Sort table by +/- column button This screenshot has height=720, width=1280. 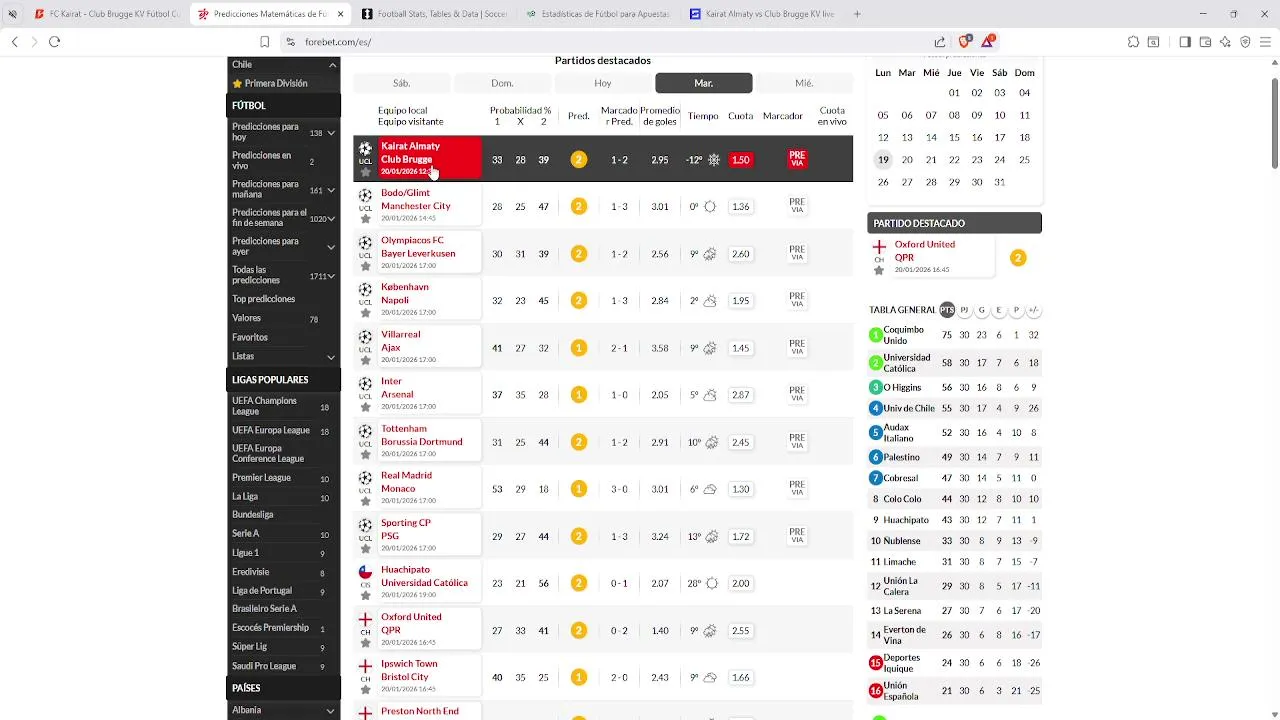tap(1033, 310)
